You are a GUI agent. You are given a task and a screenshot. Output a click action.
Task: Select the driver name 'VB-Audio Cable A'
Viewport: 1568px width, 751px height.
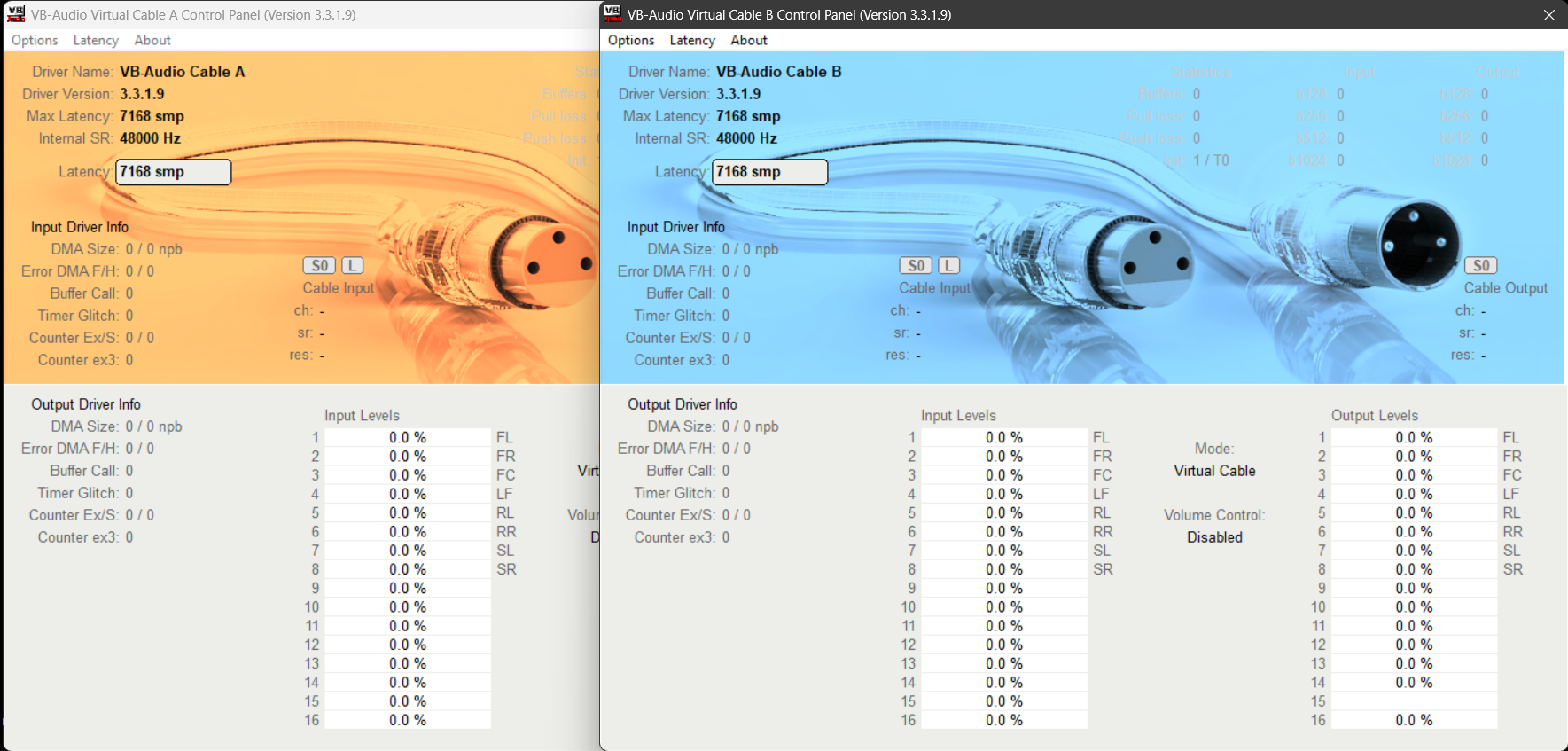pyautogui.click(x=183, y=72)
